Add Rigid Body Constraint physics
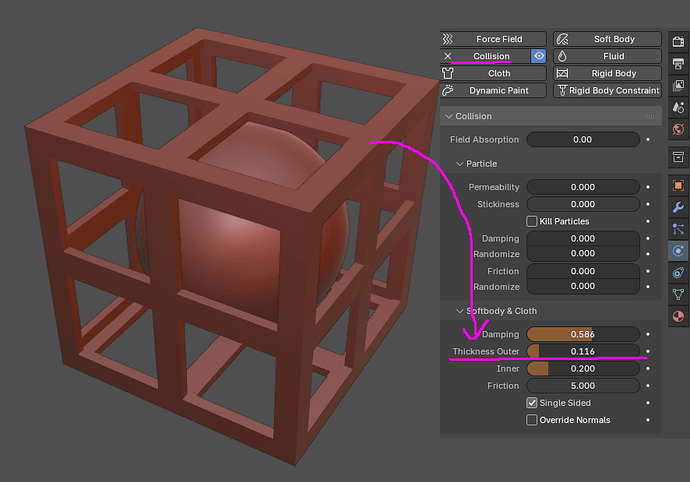This screenshot has height=482, width=690. coord(607,90)
